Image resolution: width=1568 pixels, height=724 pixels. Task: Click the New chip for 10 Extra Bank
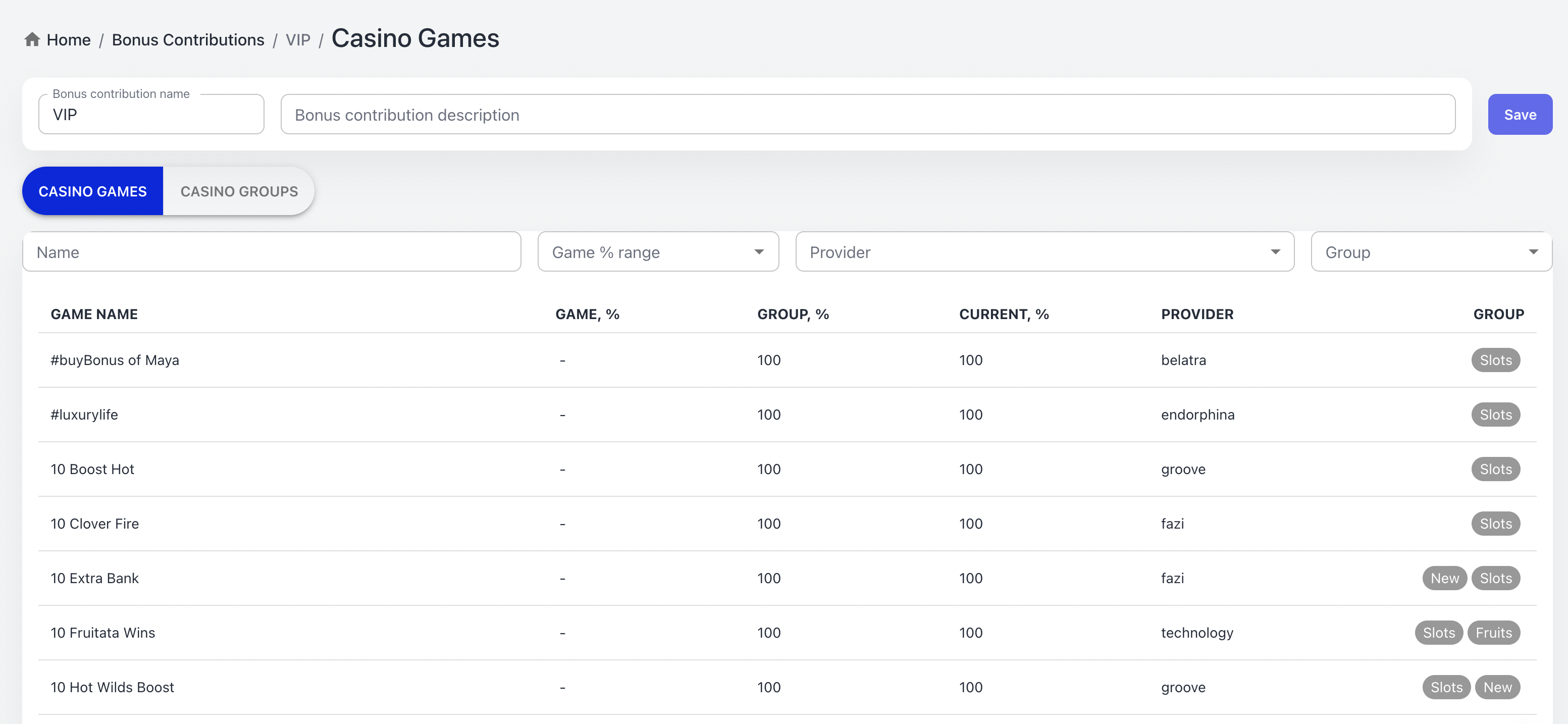[x=1444, y=578]
